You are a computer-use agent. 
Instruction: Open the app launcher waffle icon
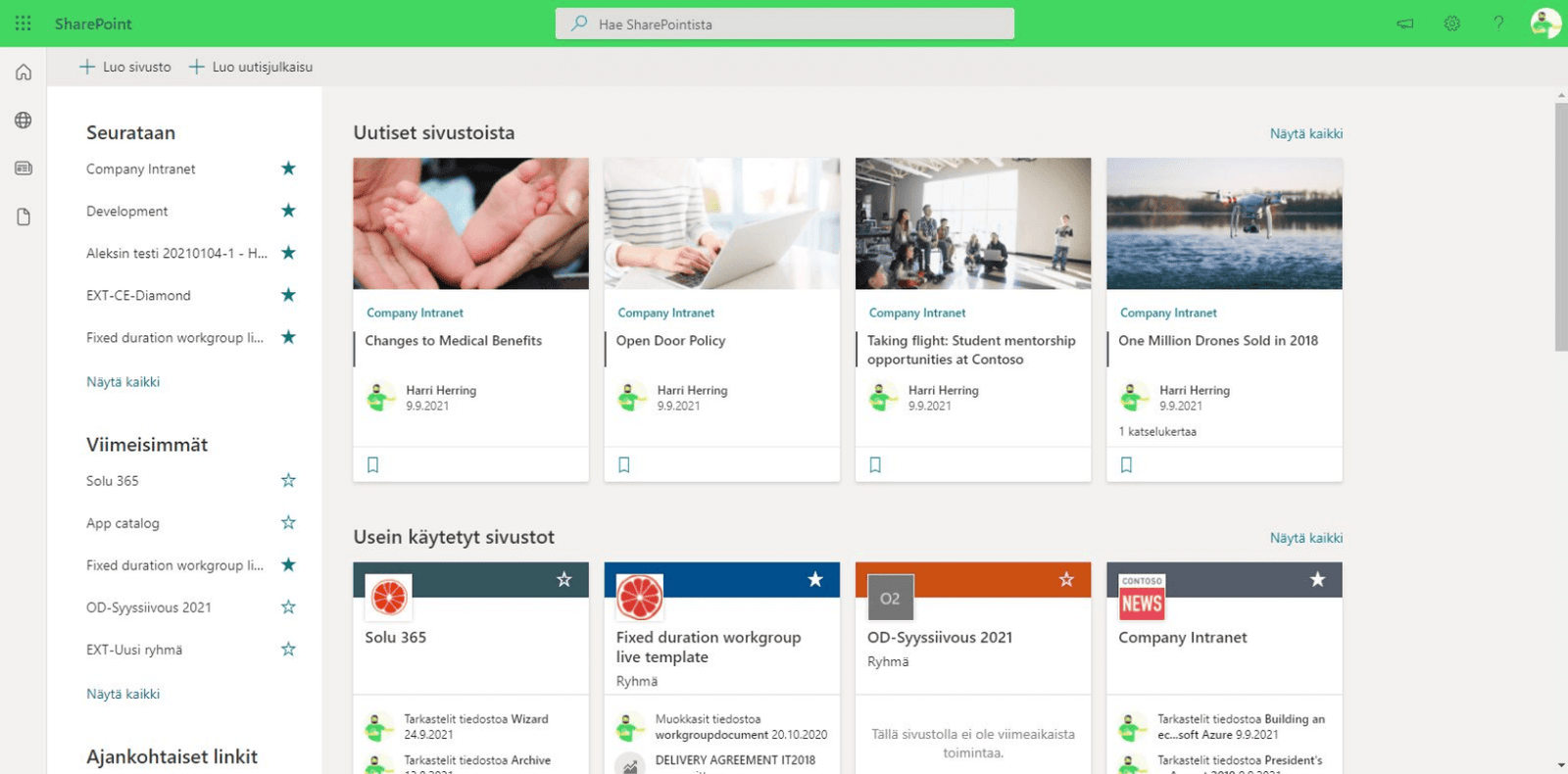24,24
